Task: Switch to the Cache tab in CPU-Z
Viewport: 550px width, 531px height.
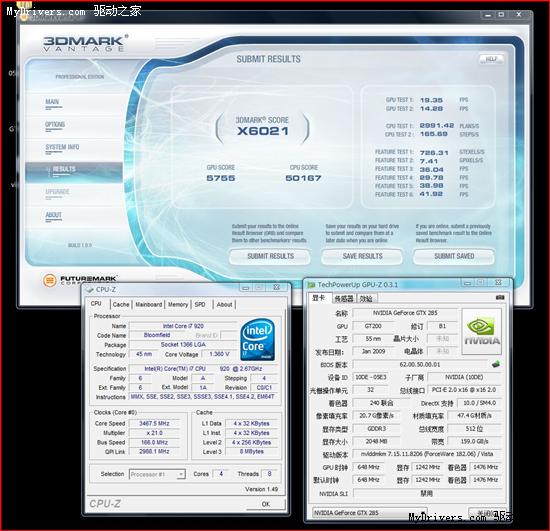Action: 121,304
